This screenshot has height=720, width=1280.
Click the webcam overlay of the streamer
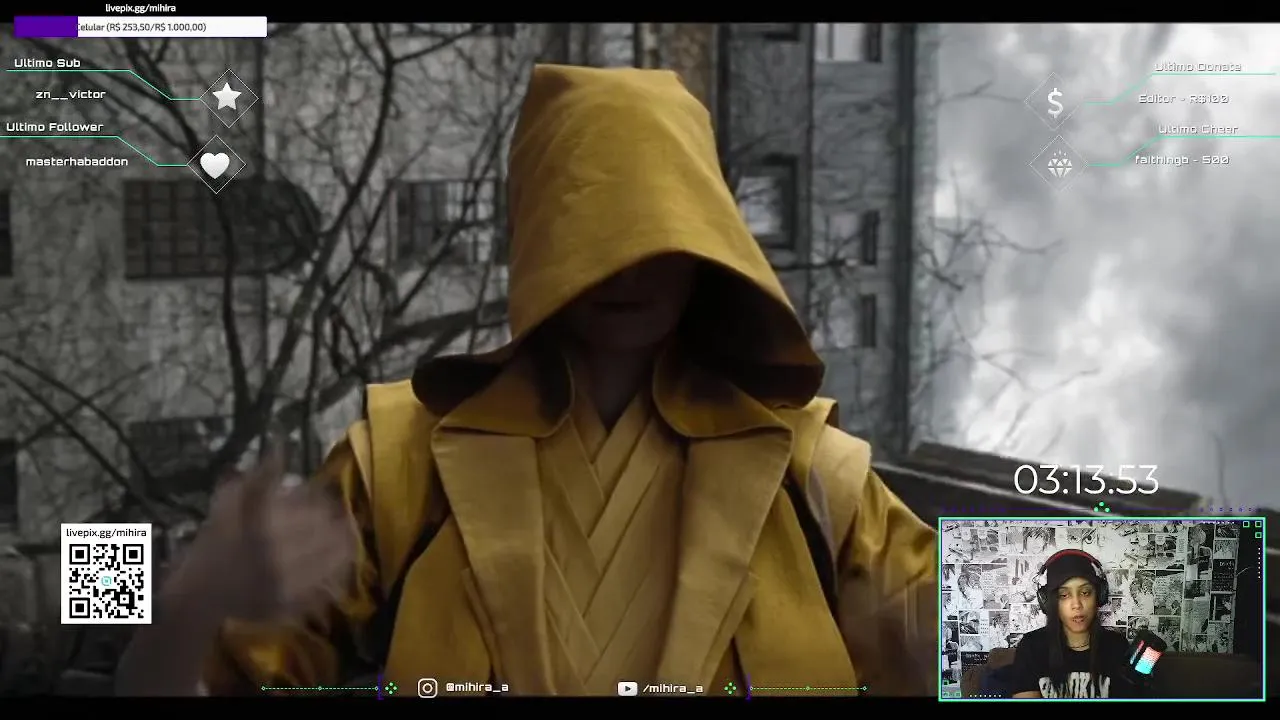[x=1102, y=608]
